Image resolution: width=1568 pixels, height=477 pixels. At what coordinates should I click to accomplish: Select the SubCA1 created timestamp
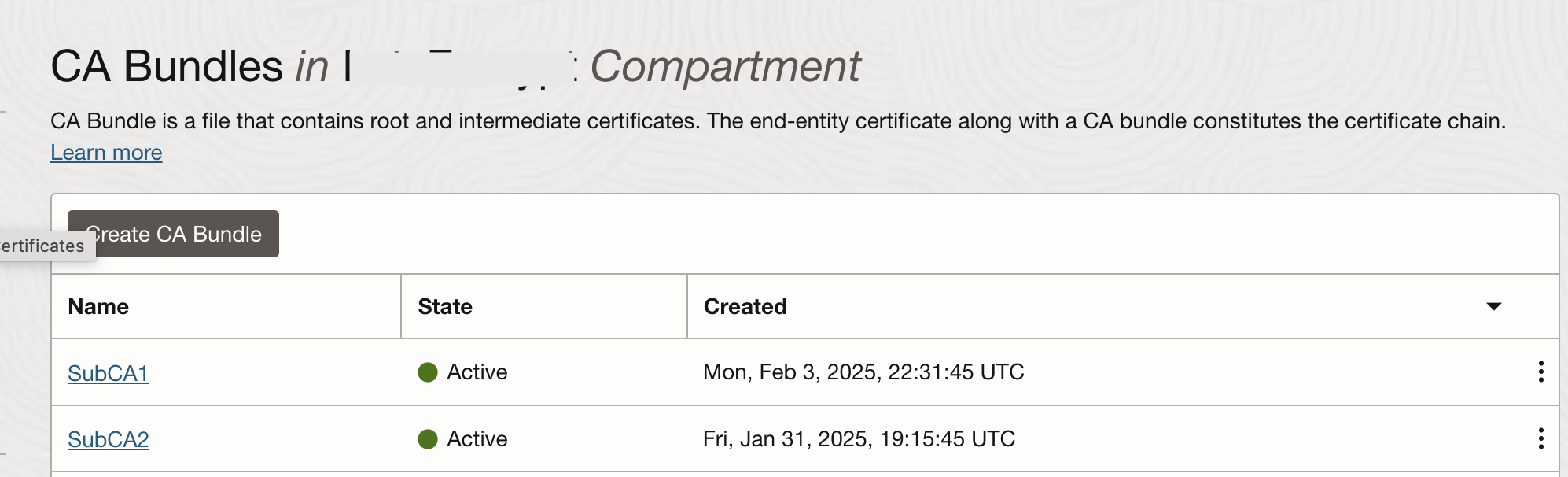863,372
